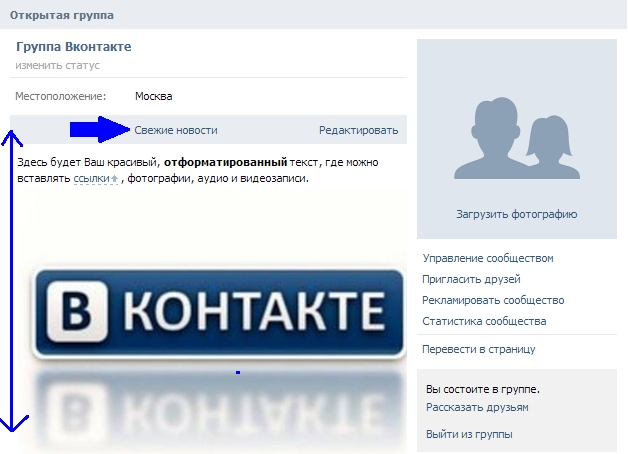Click the bold word 'отформатированный'
Image resolution: width=628 pixels, height=454 pixels.
tap(225, 162)
